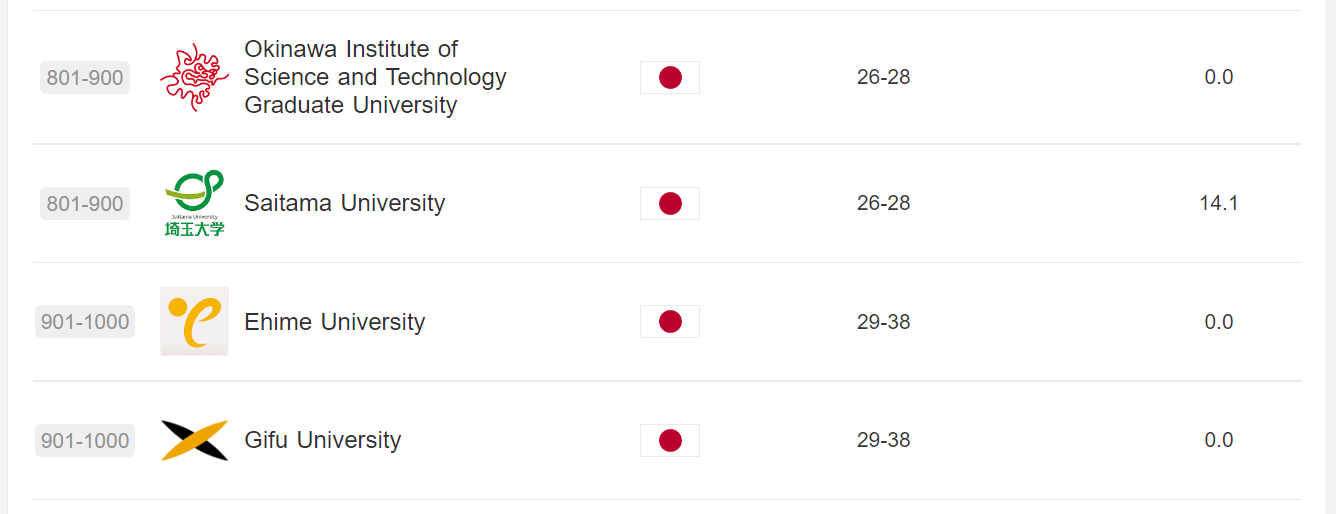Click Japan flag in Gifu University row
The height and width of the screenshot is (514, 1336).
[670, 440]
